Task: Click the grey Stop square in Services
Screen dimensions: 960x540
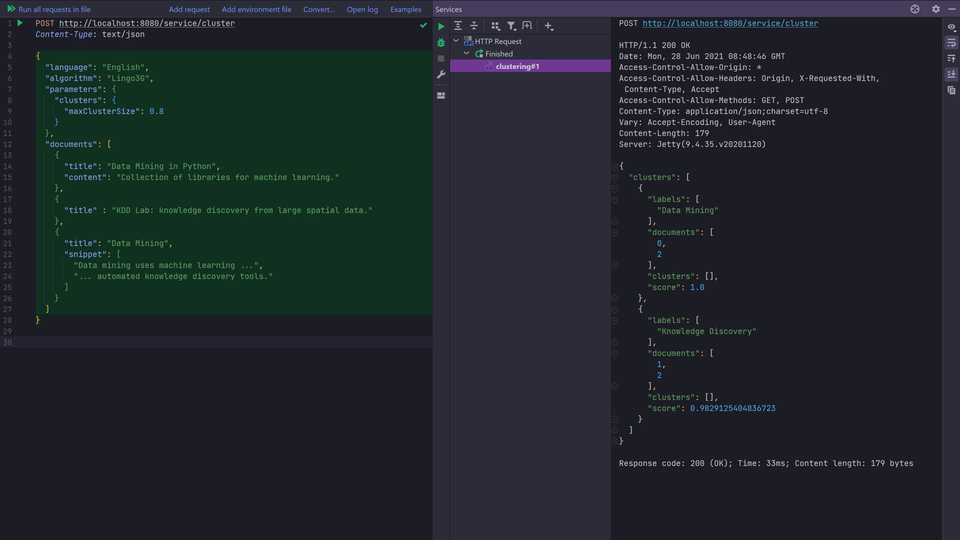Action: click(441, 58)
